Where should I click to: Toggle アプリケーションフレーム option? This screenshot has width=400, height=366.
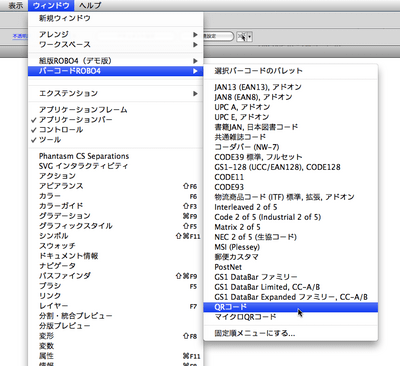pos(115,110)
